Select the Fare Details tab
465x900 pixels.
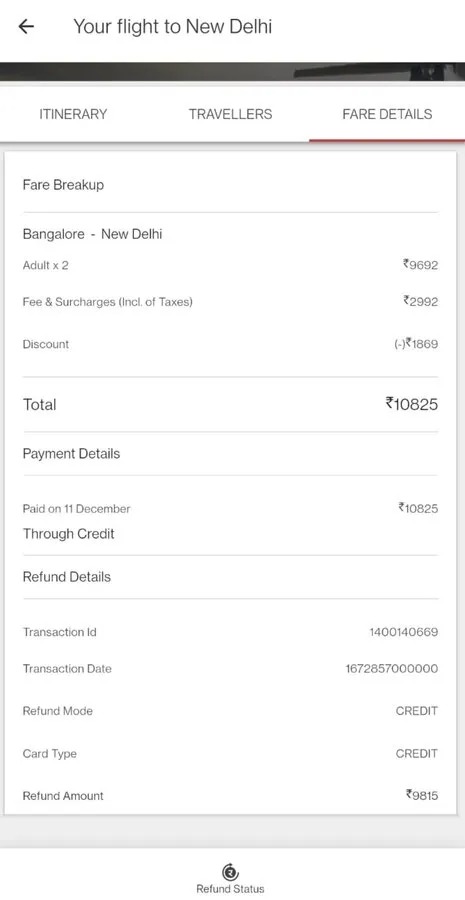pos(387,114)
